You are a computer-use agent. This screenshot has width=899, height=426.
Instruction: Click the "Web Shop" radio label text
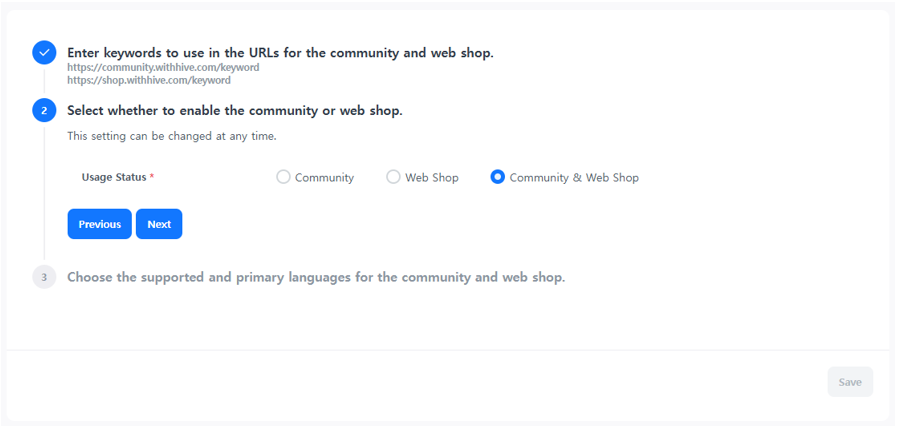pyautogui.click(x=432, y=178)
